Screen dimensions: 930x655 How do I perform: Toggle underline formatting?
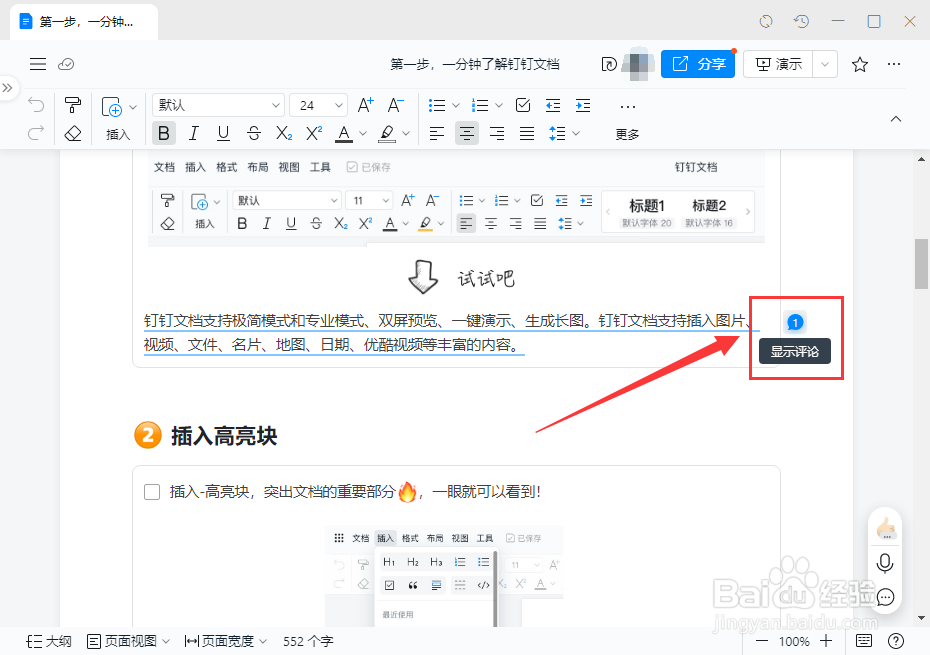(223, 133)
